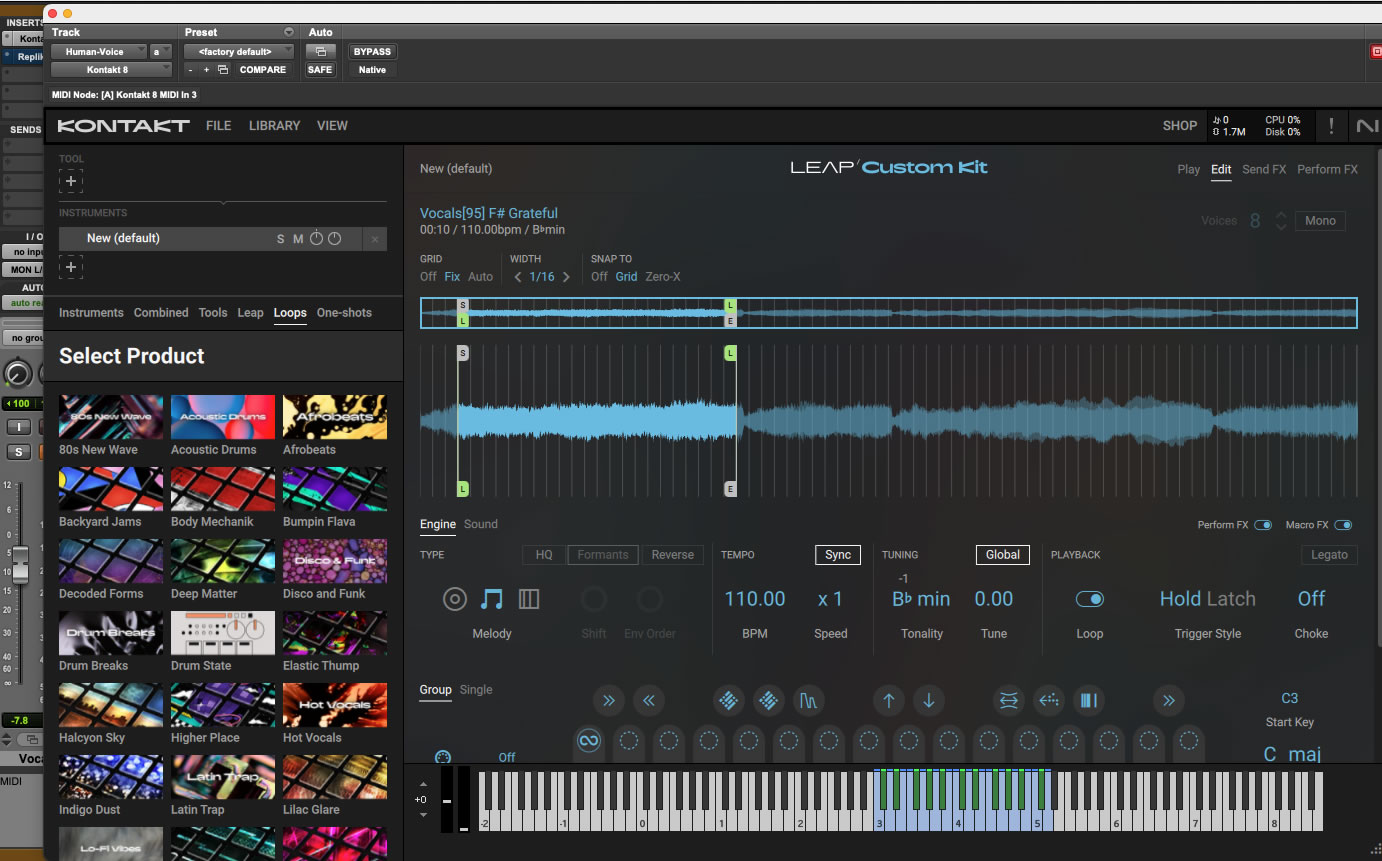Solo the New (default) instrument
This screenshot has height=861, width=1382.
click(x=281, y=239)
